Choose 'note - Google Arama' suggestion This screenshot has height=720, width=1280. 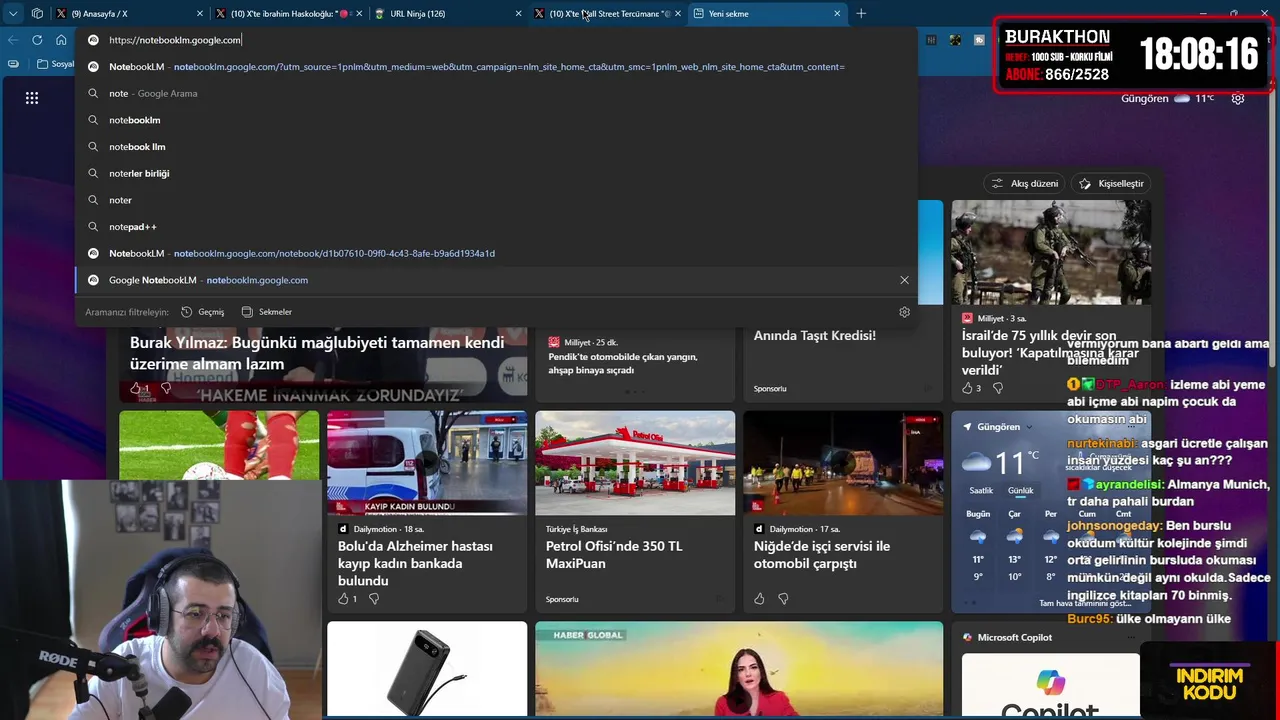(x=495, y=93)
